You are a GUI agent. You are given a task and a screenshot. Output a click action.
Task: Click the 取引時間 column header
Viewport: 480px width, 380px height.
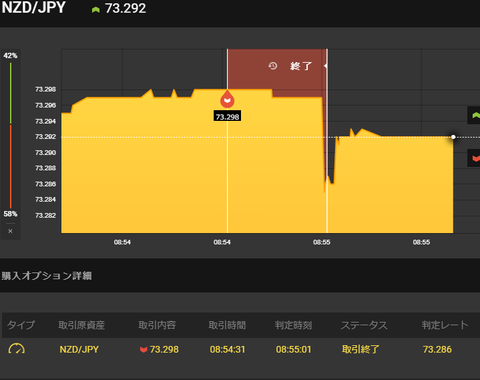227,325
